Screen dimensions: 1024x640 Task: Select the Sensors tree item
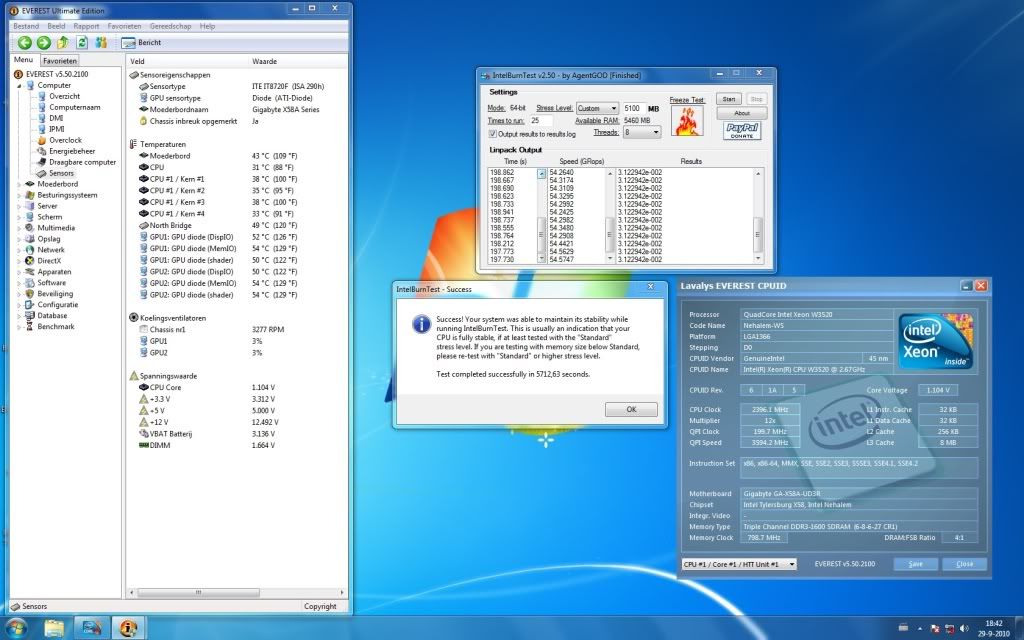(x=61, y=174)
